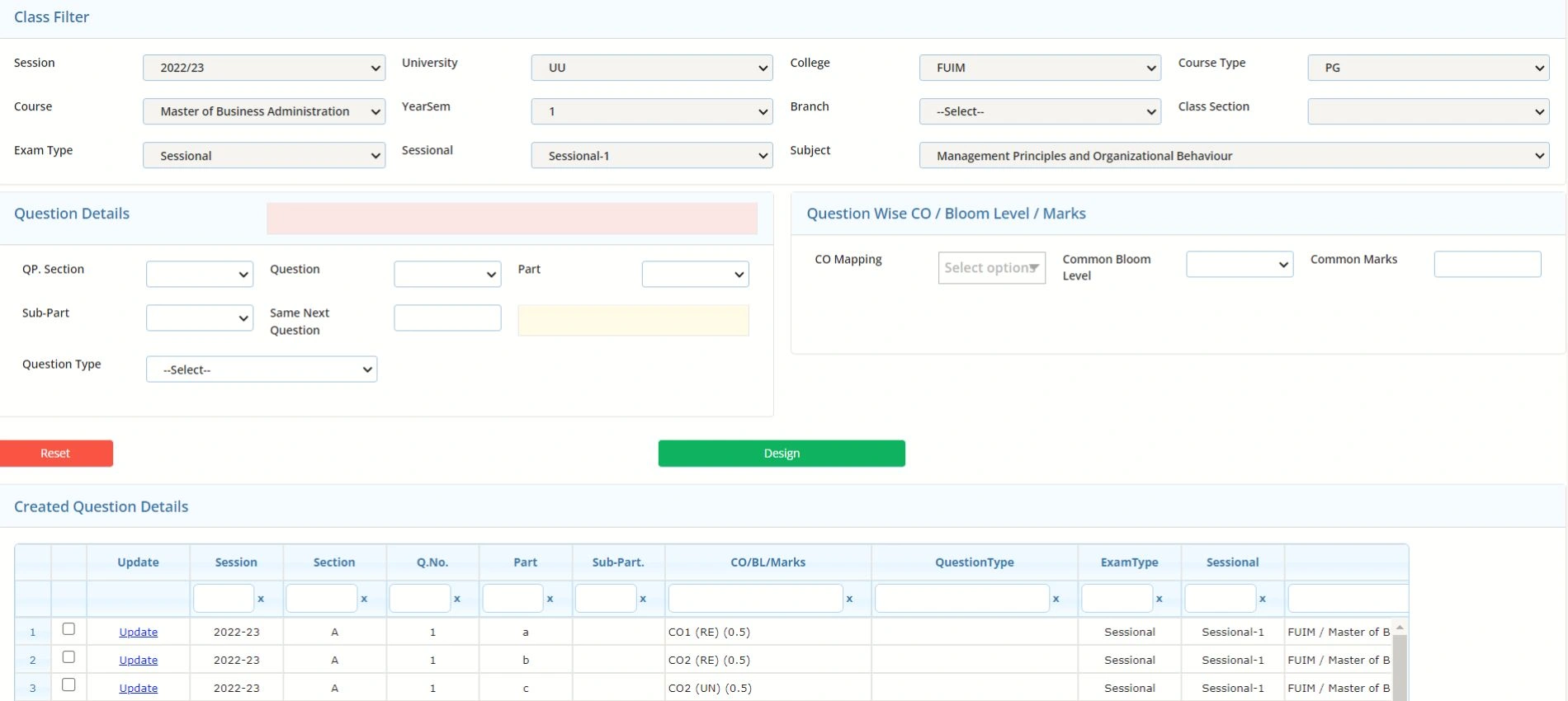Expand the Question Type dropdown
Image resolution: width=1568 pixels, height=701 pixels.
pyautogui.click(x=262, y=369)
